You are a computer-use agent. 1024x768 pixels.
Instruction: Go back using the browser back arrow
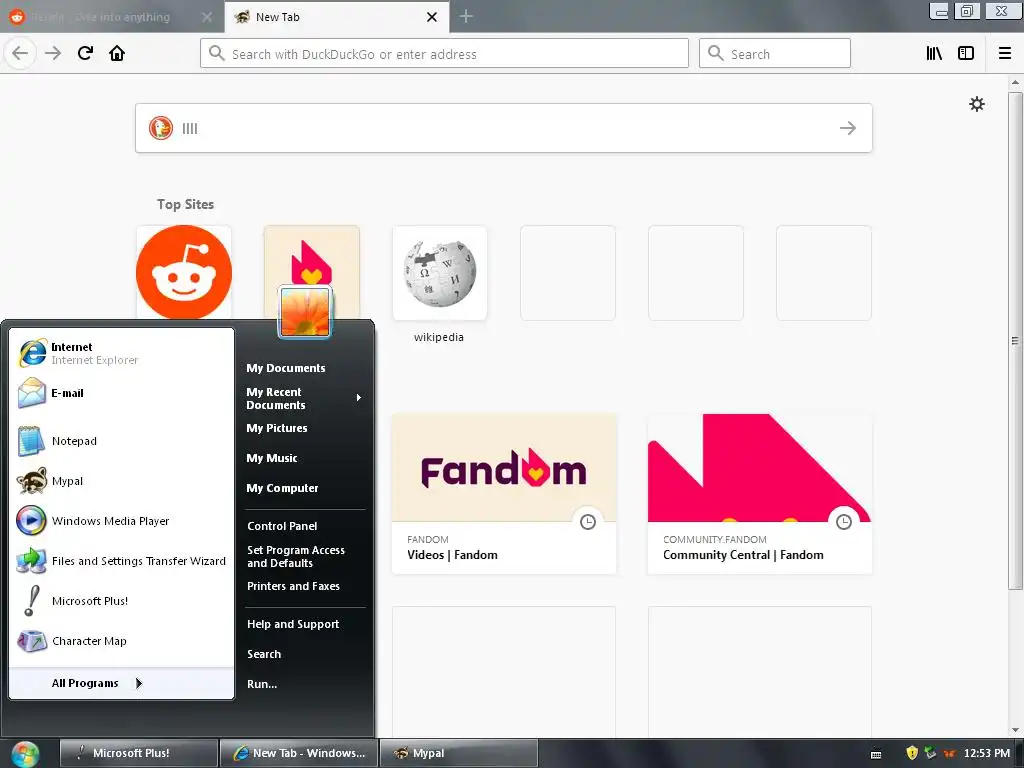[x=20, y=54]
